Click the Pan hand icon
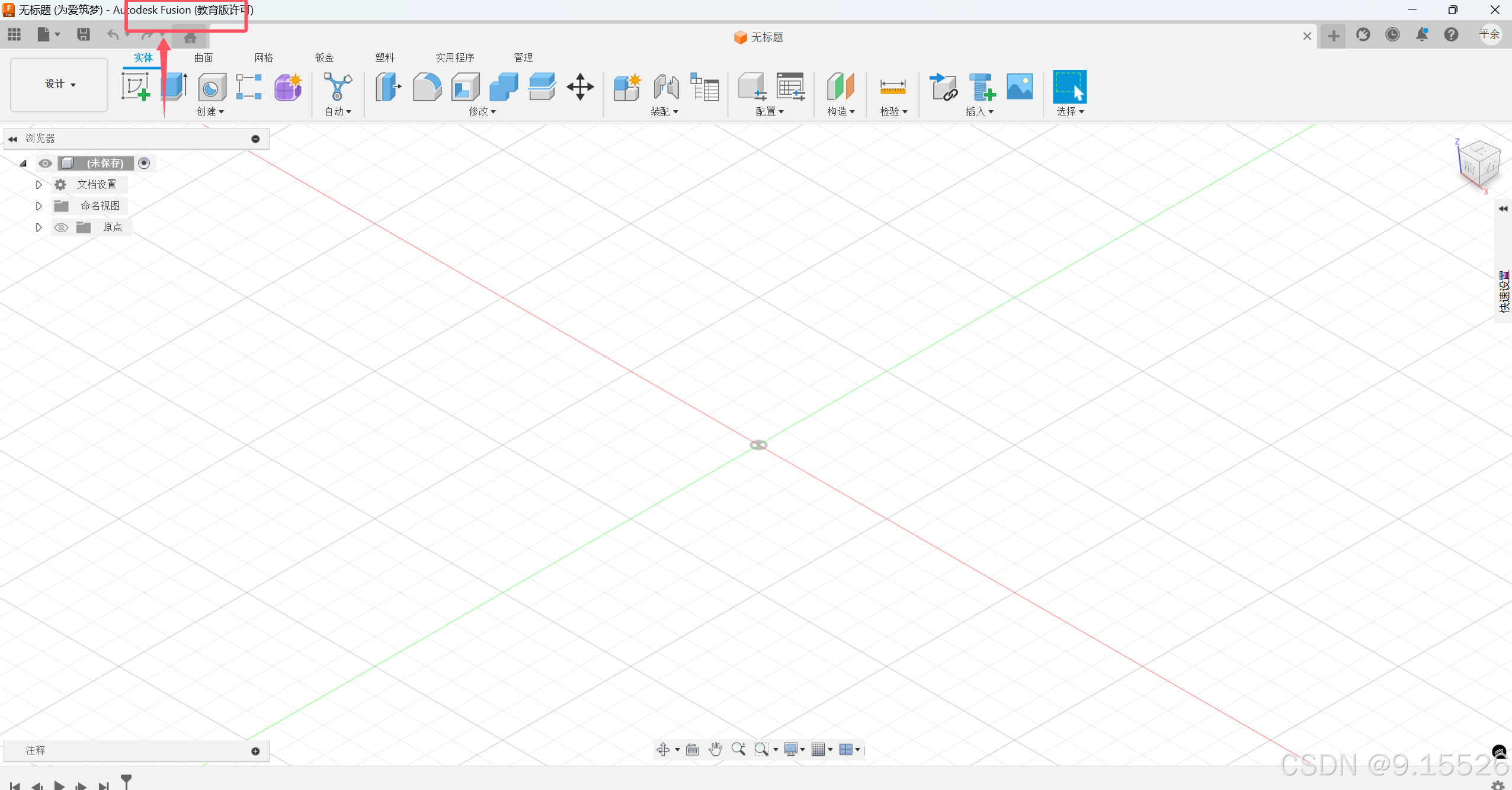1512x790 pixels. coord(715,749)
